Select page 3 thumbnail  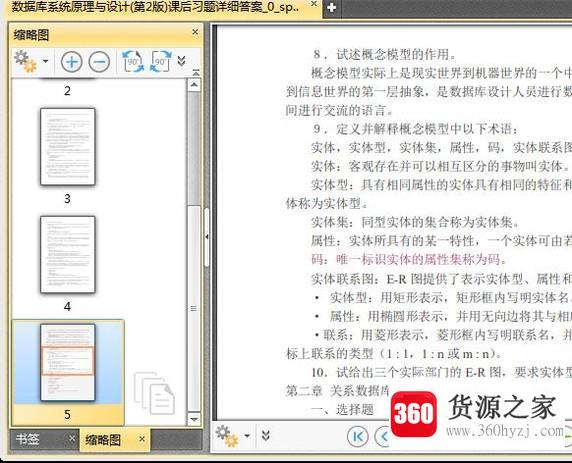pos(68,146)
